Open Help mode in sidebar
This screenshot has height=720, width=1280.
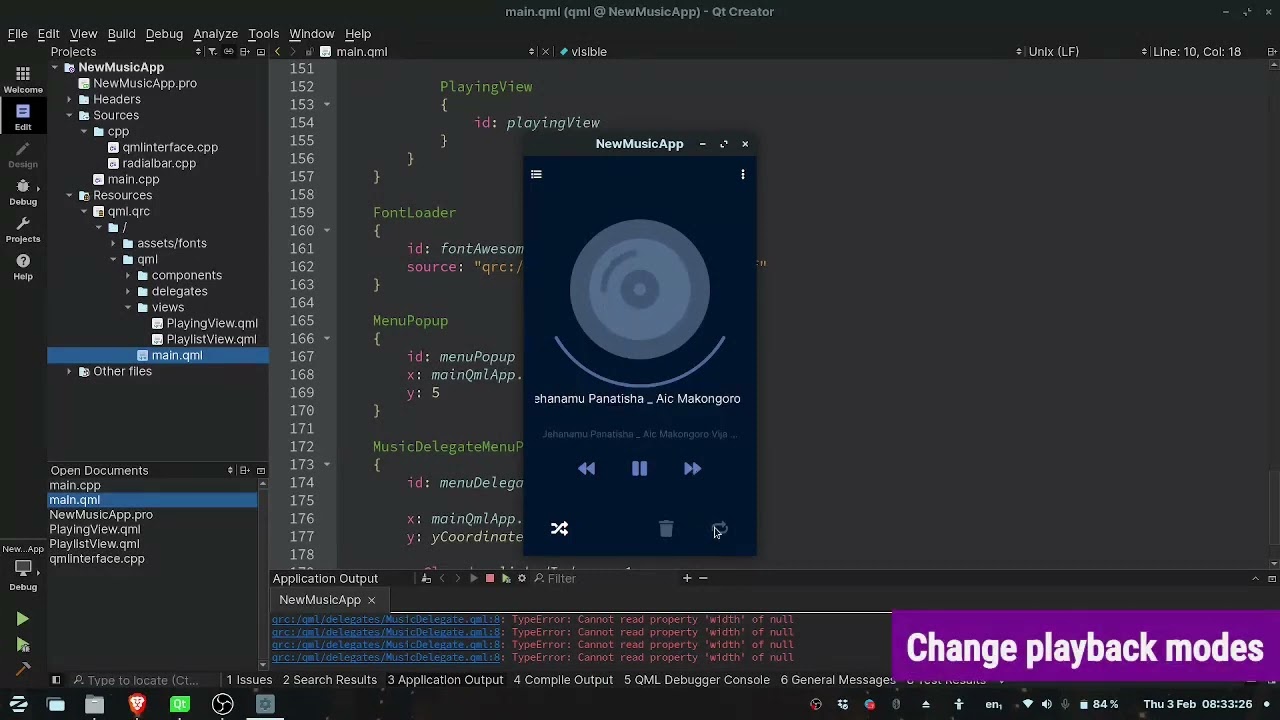point(23,266)
